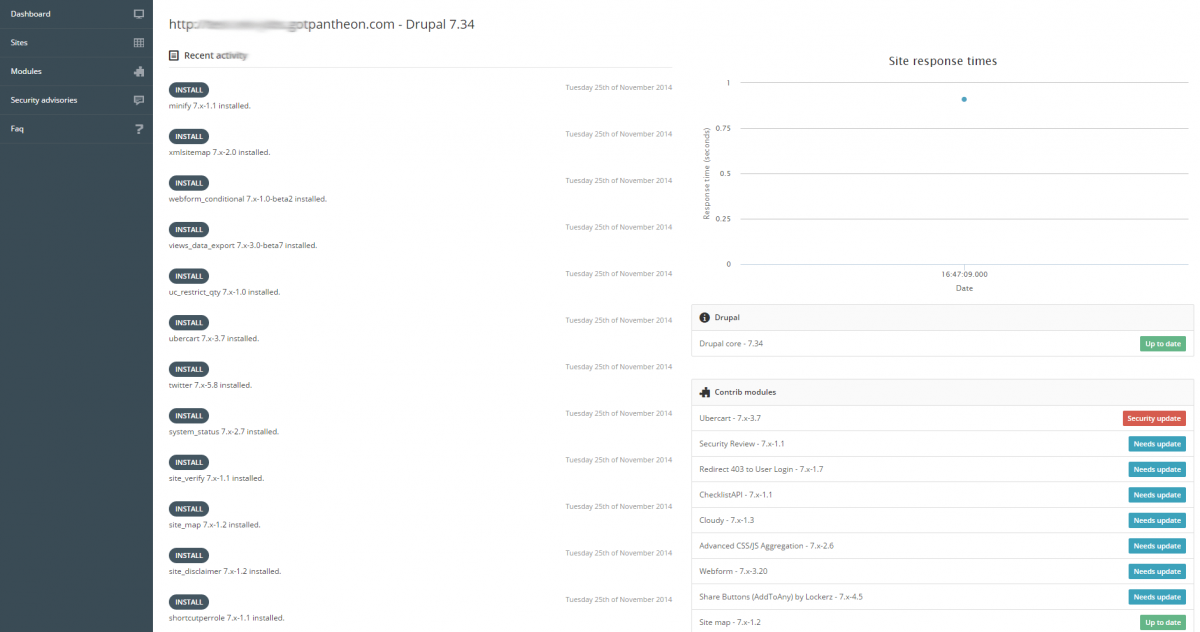Viewport: 1200px width, 632px height.
Task: Open the Sites menu item
Action: point(76,43)
